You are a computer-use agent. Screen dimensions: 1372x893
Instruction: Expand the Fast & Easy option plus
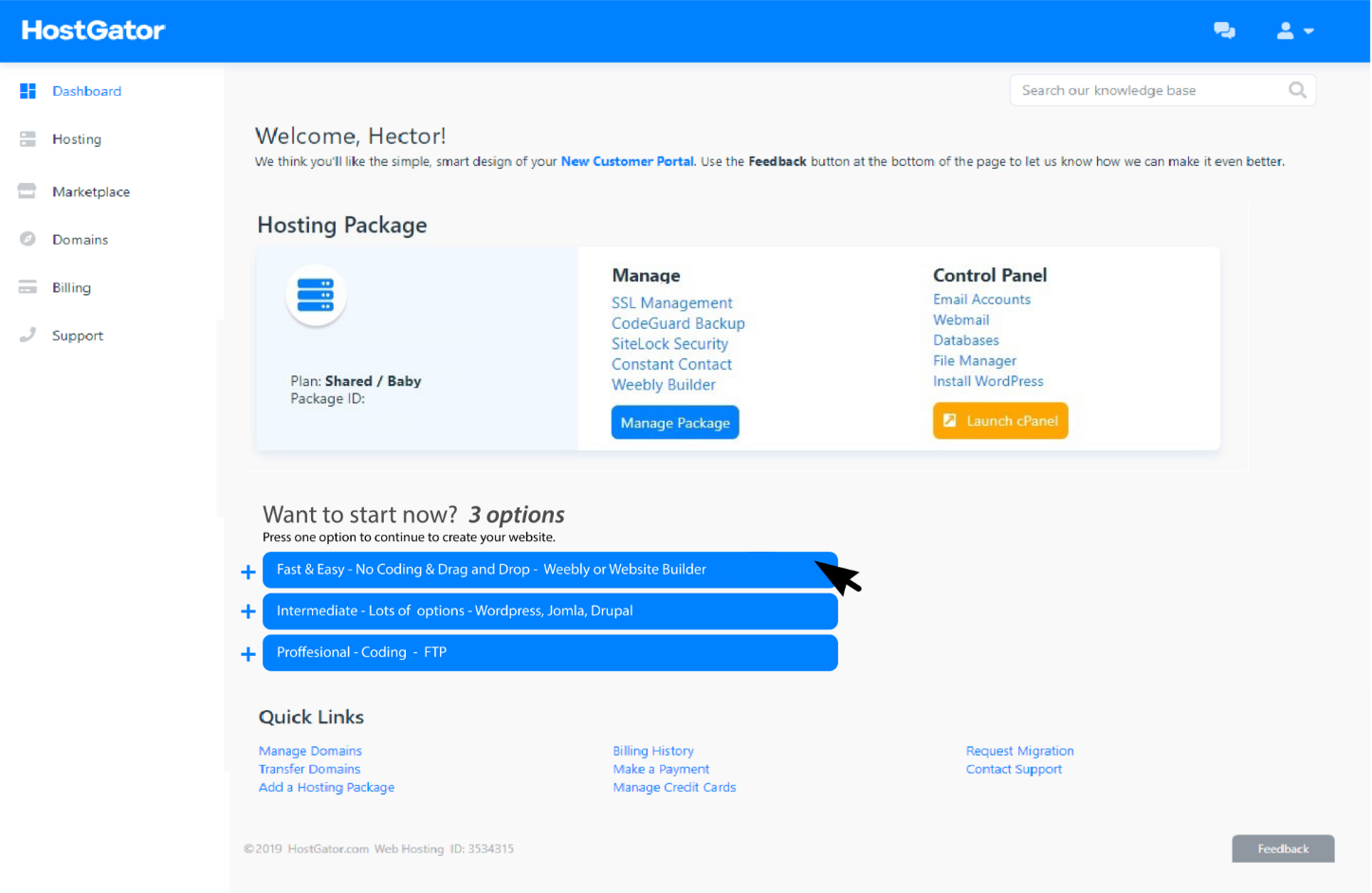pyautogui.click(x=248, y=572)
